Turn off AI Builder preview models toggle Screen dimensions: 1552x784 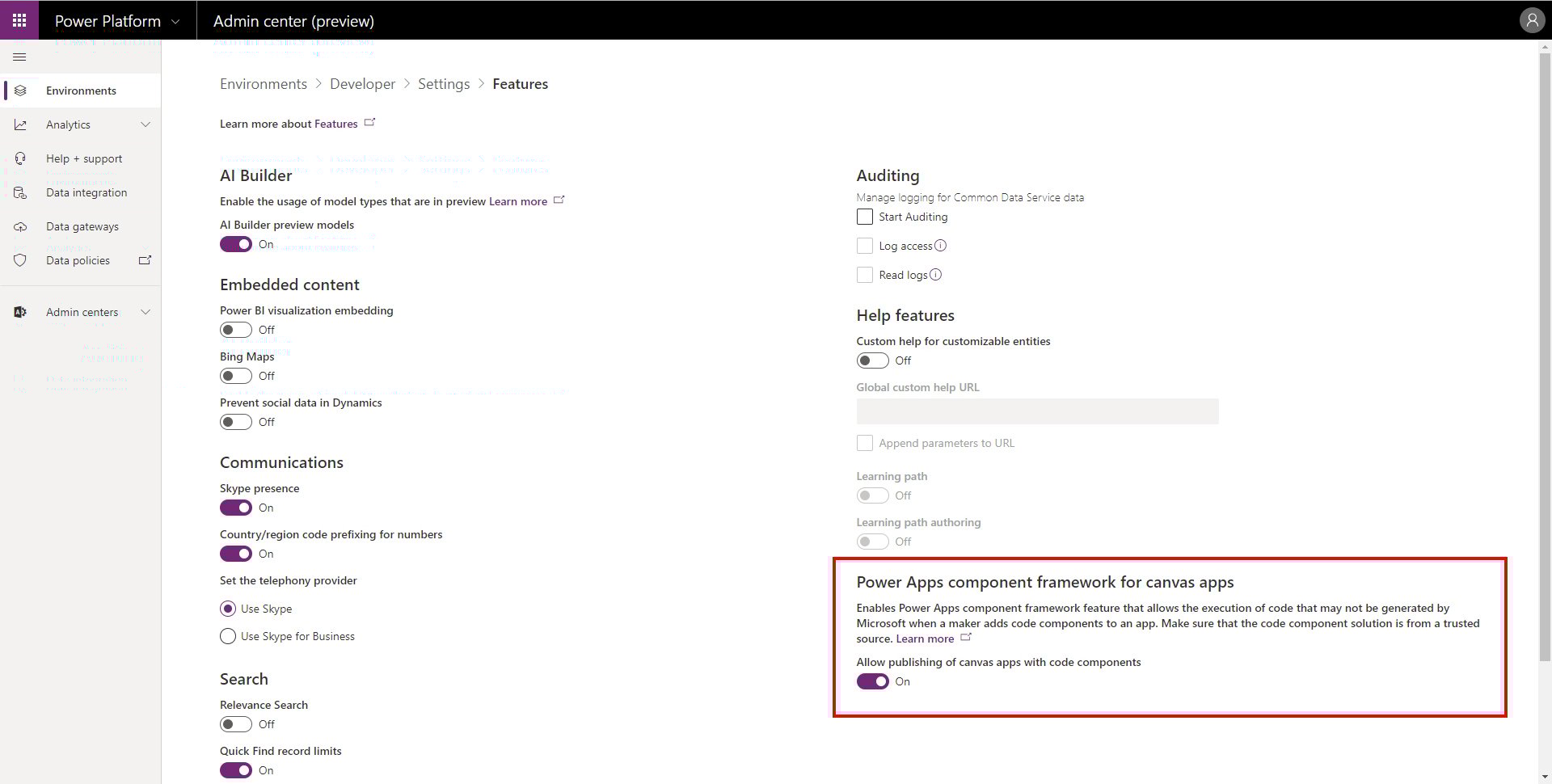click(236, 244)
